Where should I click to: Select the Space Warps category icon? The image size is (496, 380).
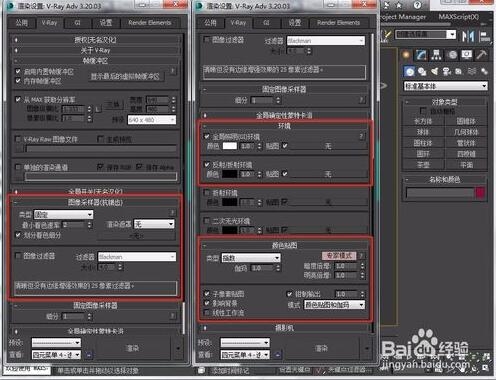(x=471, y=71)
